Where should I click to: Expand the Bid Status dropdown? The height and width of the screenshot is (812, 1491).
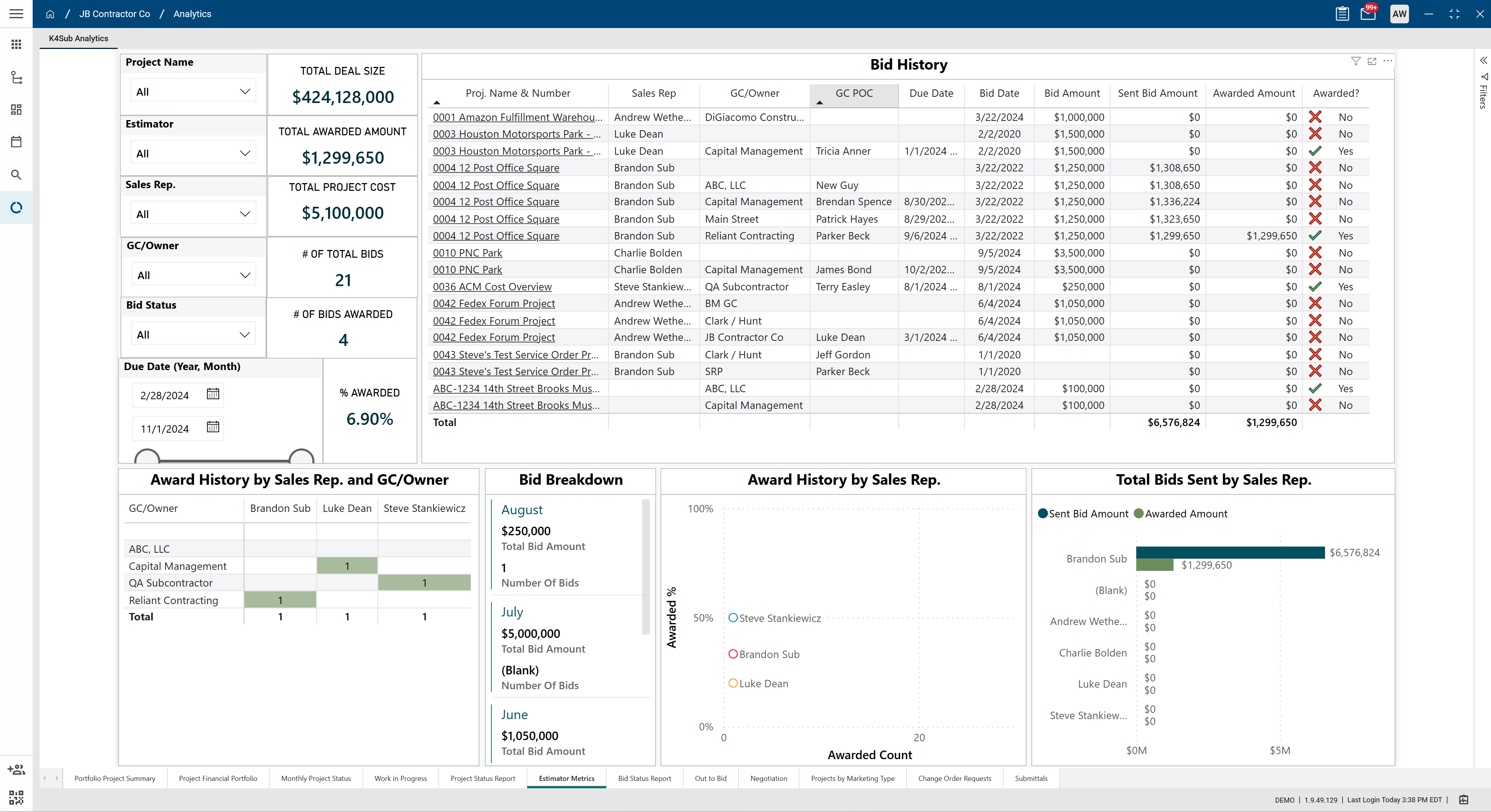pyautogui.click(x=193, y=335)
